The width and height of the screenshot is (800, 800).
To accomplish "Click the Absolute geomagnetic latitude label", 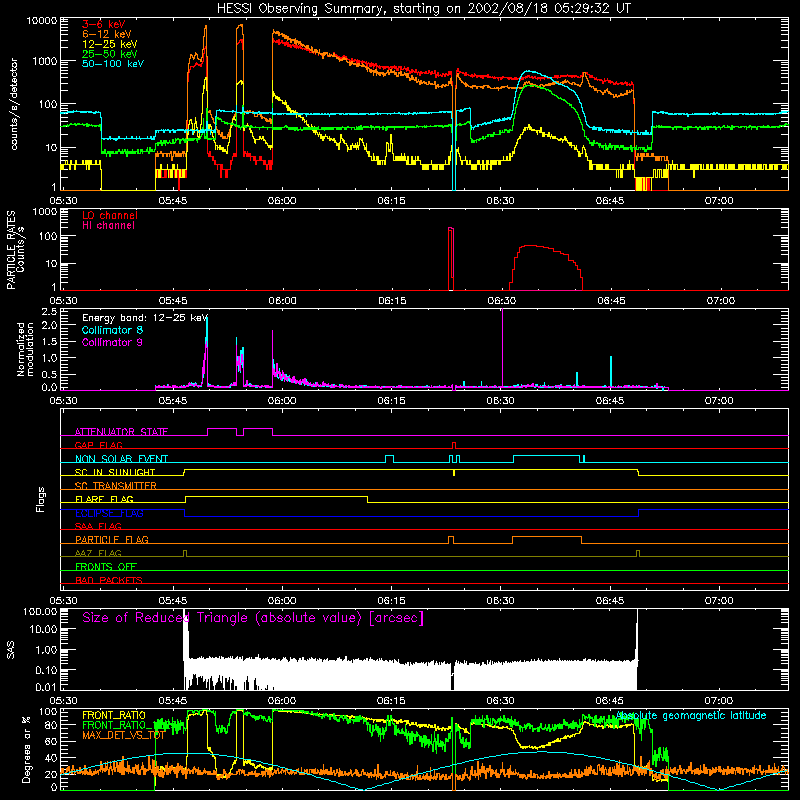I will coord(691,715).
